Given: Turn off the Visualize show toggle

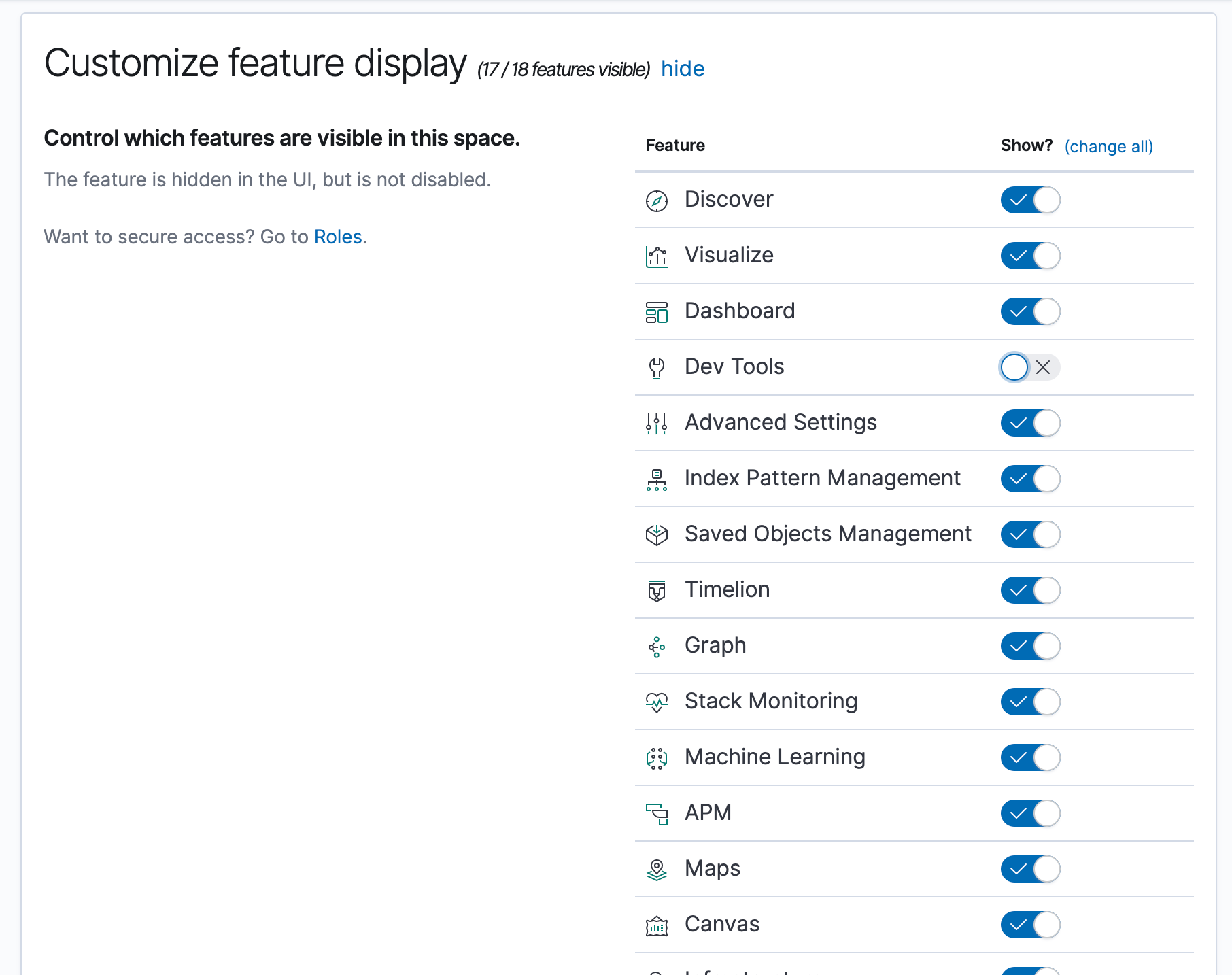Looking at the screenshot, I should [1030, 256].
